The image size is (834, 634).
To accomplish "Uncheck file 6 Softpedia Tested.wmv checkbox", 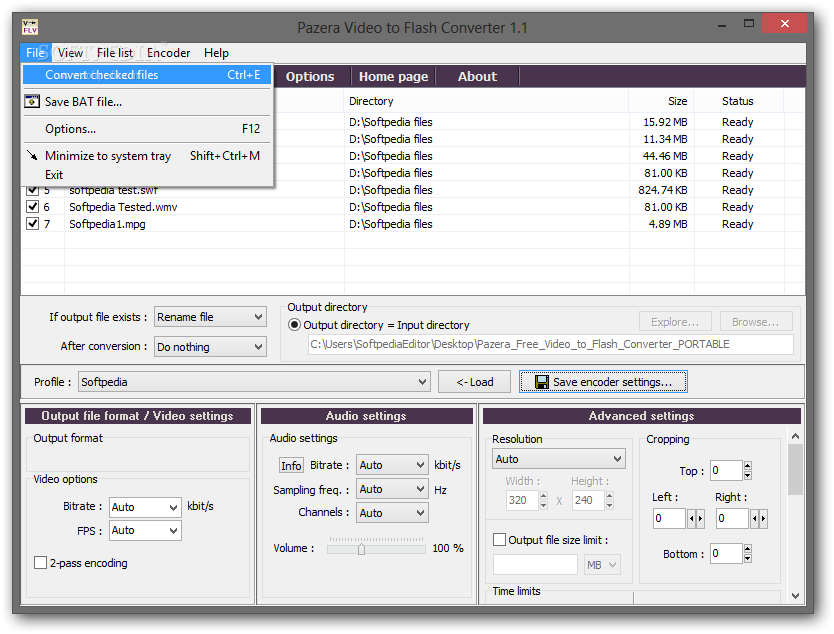I will [x=32, y=206].
